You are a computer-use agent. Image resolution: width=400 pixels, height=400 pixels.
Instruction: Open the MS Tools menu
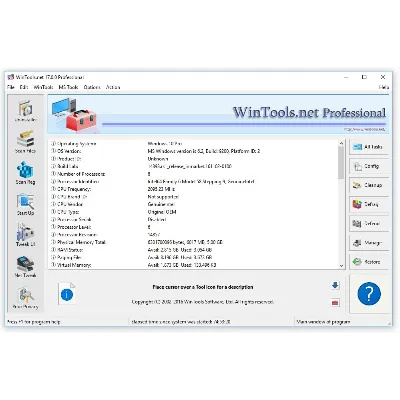[68, 87]
